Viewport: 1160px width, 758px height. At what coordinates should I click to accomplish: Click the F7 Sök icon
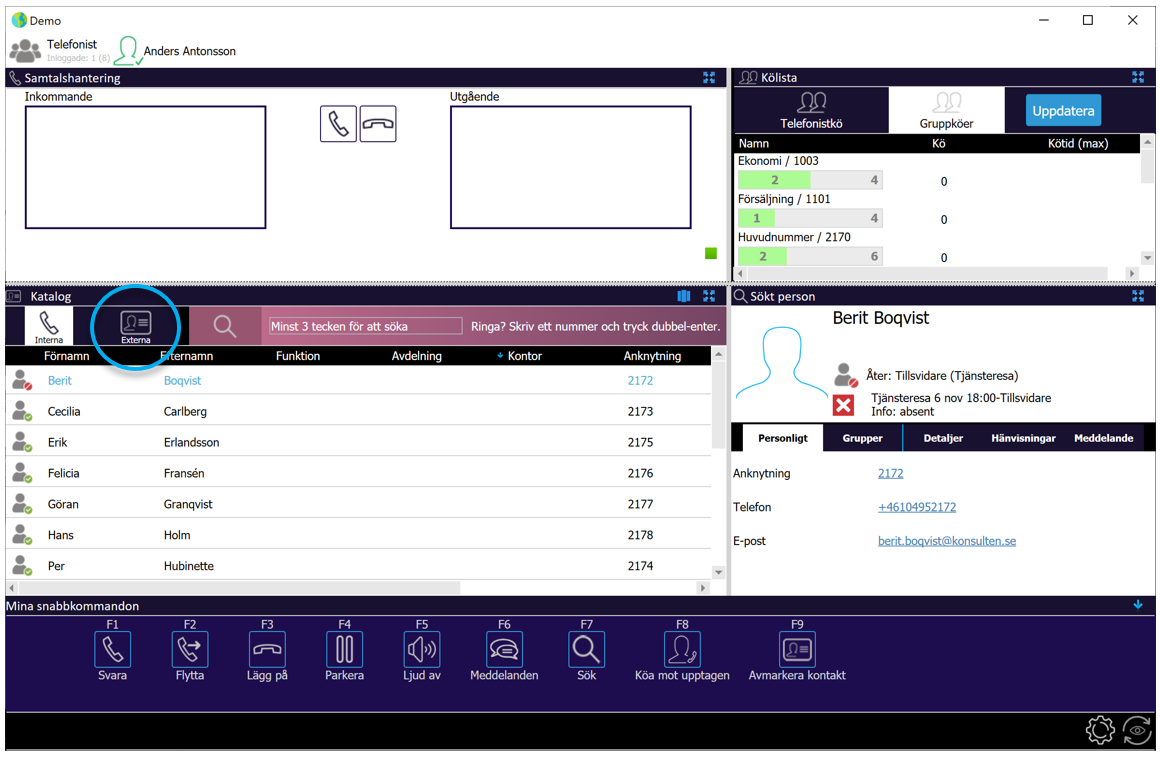[587, 649]
